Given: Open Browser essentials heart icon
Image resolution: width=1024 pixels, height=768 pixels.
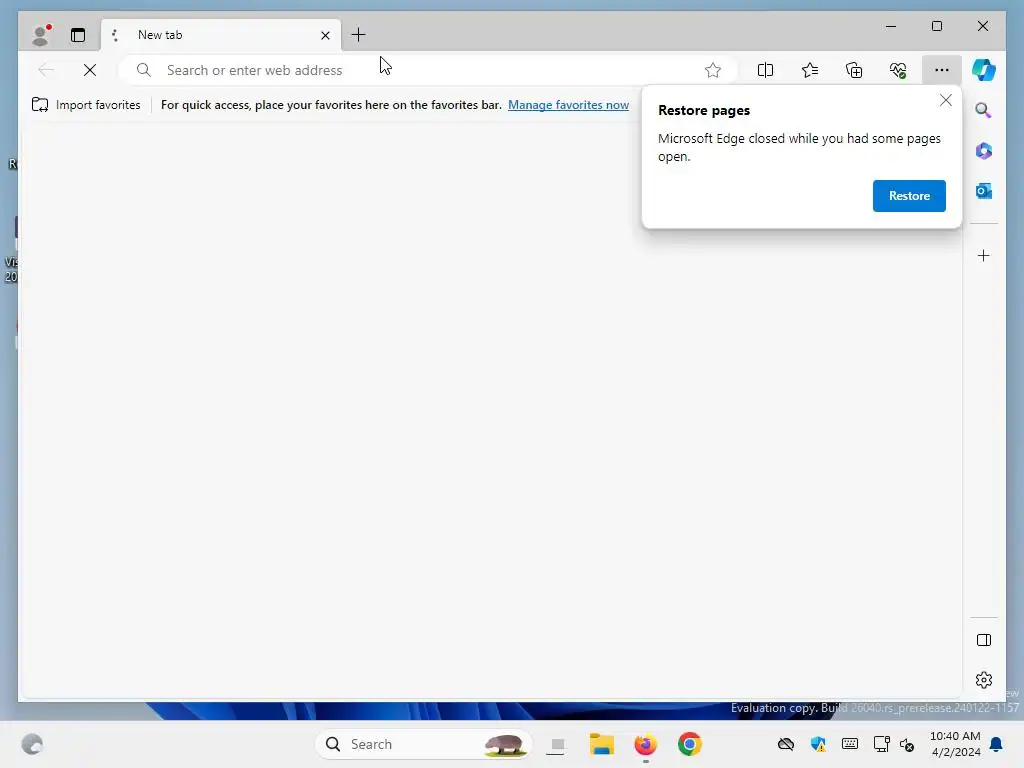Looking at the screenshot, I should (x=898, y=70).
